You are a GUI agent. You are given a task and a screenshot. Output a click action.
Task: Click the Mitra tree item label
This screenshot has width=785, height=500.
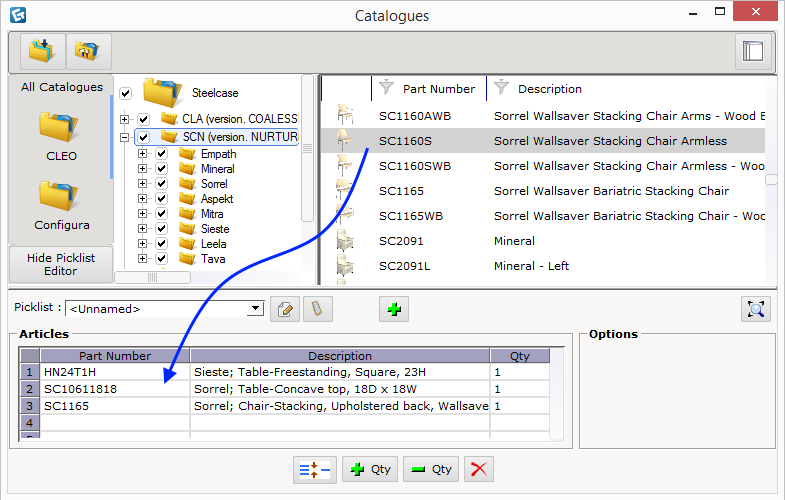212,214
